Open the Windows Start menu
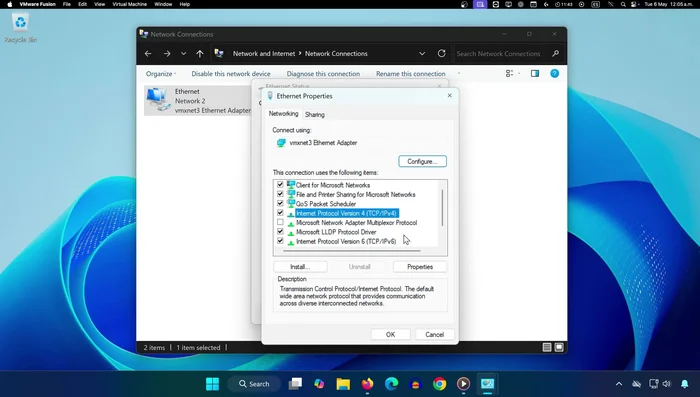The width and height of the screenshot is (700, 397). coord(212,384)
